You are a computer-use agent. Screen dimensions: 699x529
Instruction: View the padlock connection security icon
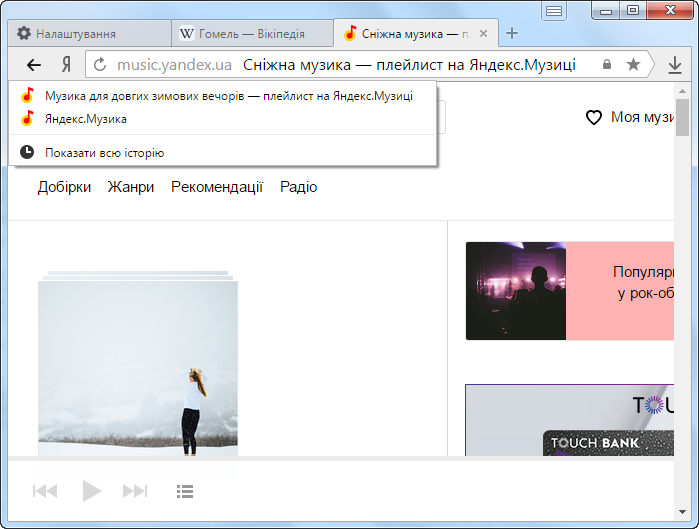tap(607, 64)
